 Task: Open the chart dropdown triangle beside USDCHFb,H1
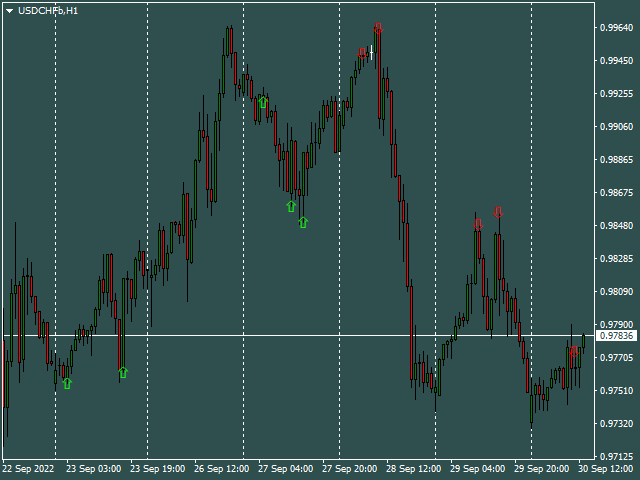pyautogui.click(x=9, y=11)
